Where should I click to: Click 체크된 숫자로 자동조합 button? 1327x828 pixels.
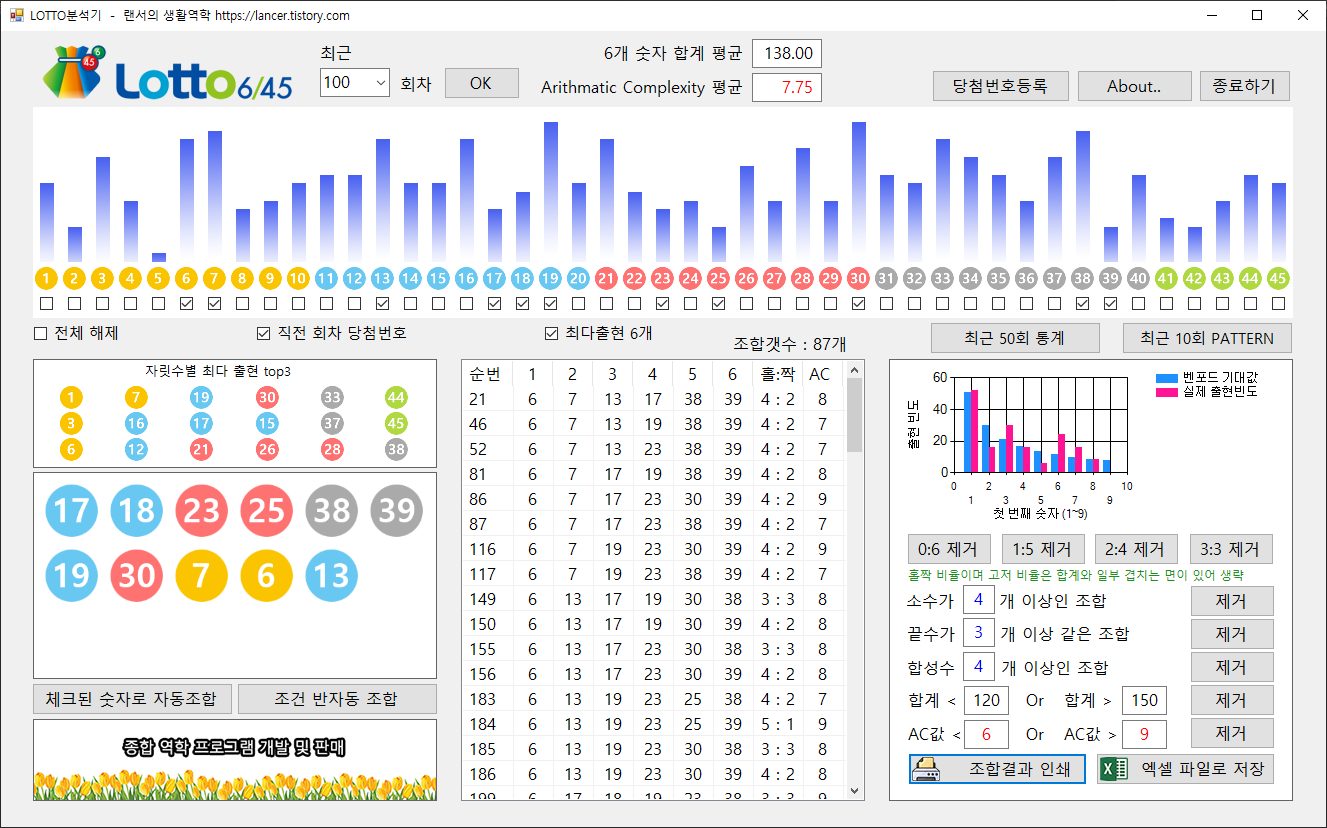coord(133,698)
